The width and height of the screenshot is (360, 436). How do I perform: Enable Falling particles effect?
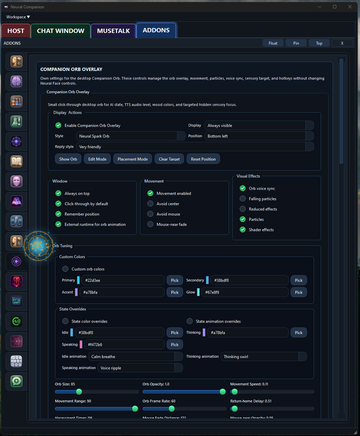click(243, 199)
